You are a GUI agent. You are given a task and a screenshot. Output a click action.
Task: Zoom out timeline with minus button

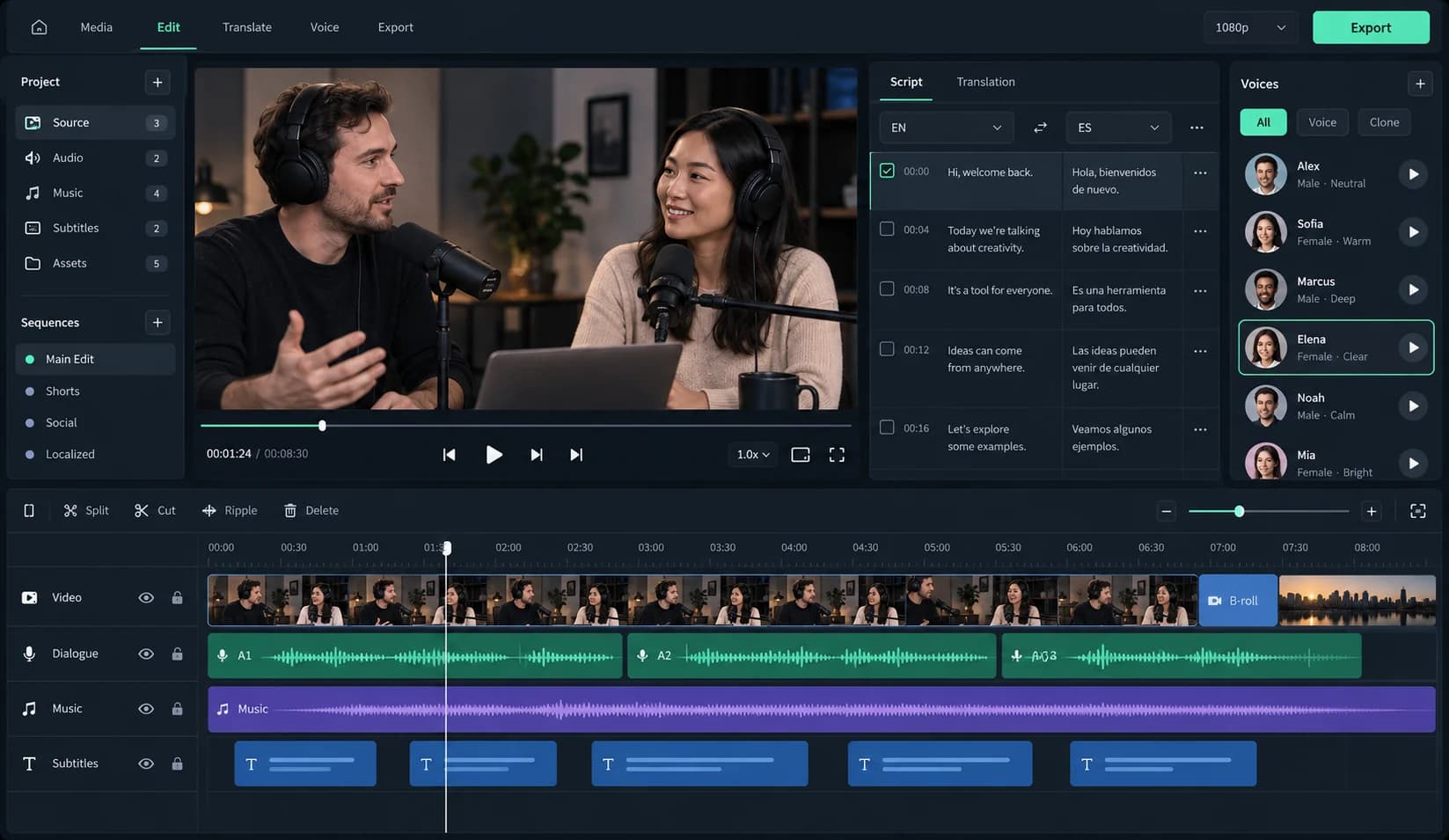[x=1167, y=511]
